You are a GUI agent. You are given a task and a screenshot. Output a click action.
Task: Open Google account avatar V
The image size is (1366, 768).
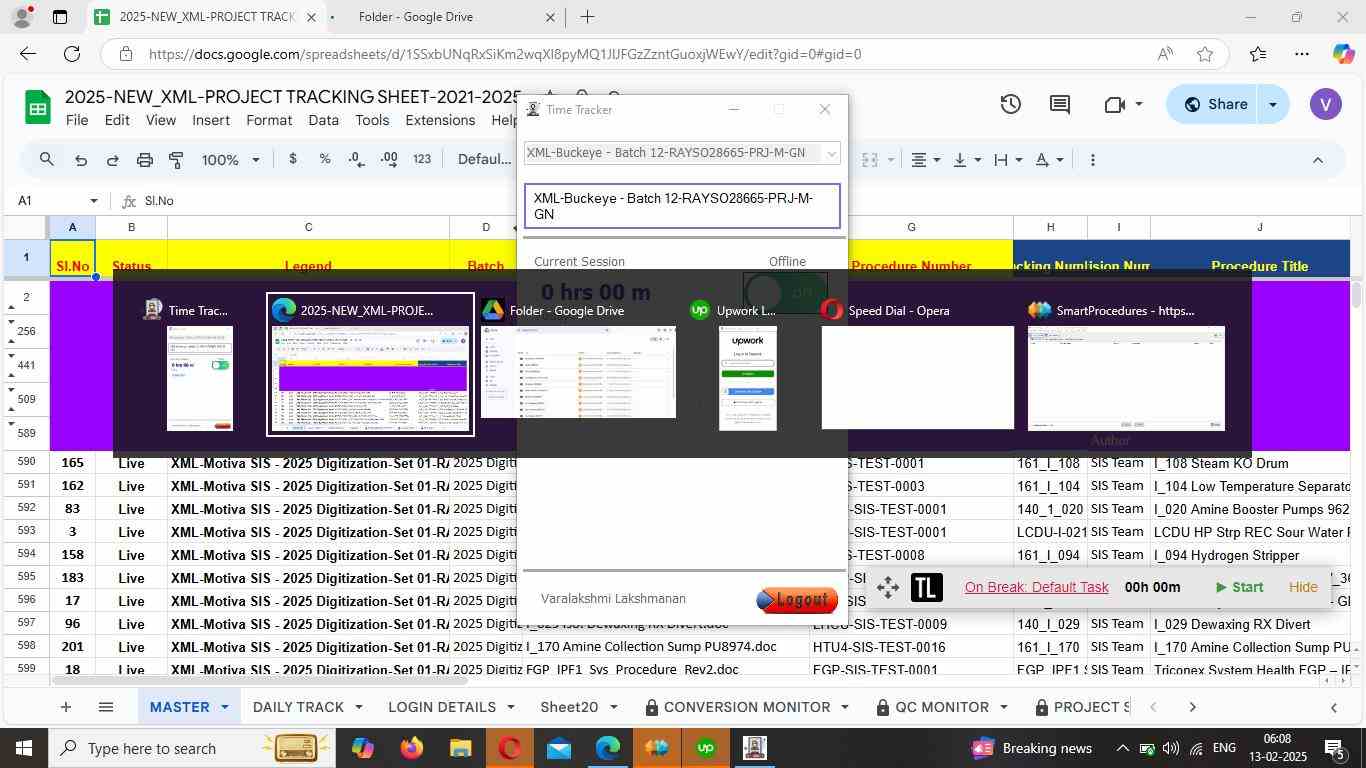pyautogui.click(x=1326, y=104)
